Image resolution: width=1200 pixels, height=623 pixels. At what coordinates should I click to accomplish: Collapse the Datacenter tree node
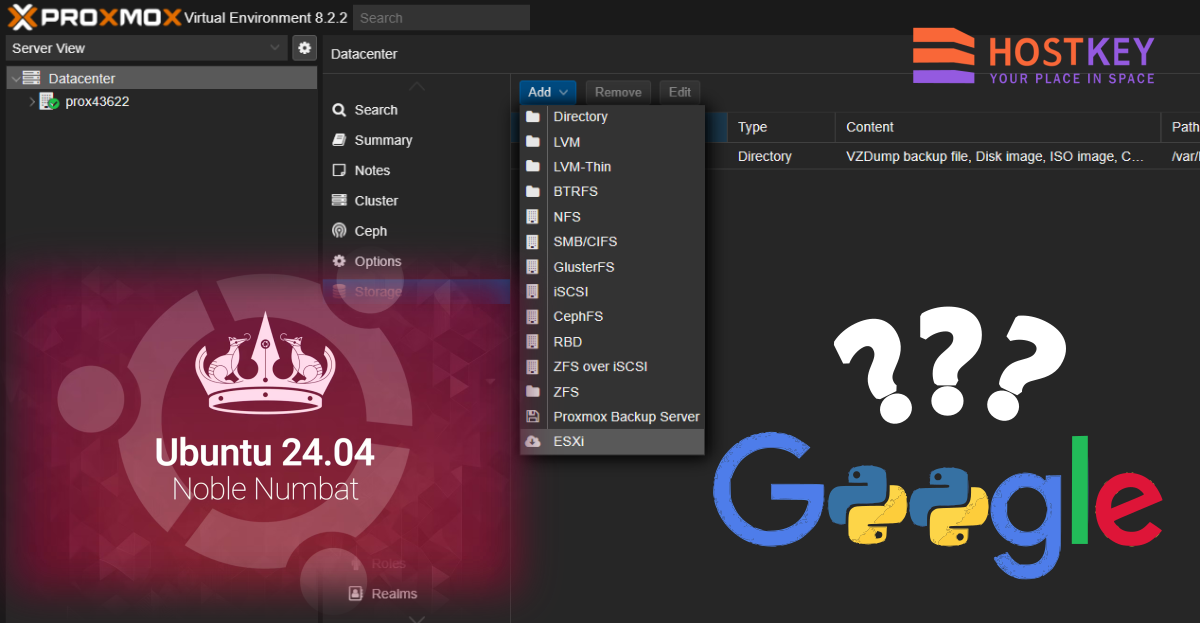(14, 78)
